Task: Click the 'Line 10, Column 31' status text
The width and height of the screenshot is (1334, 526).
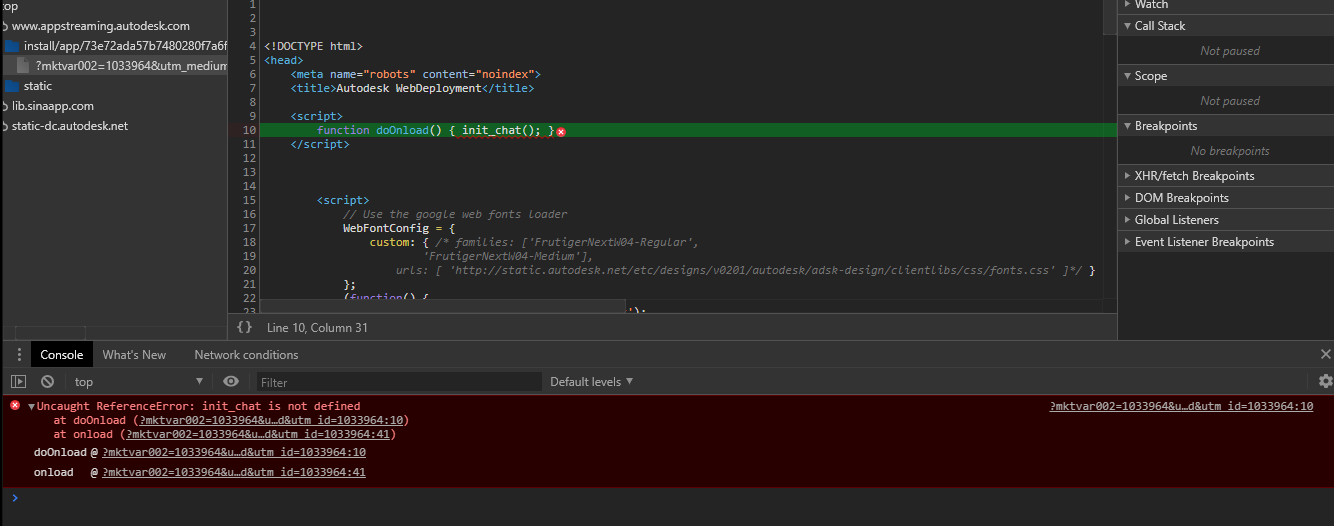Action: tap(317, 328)
